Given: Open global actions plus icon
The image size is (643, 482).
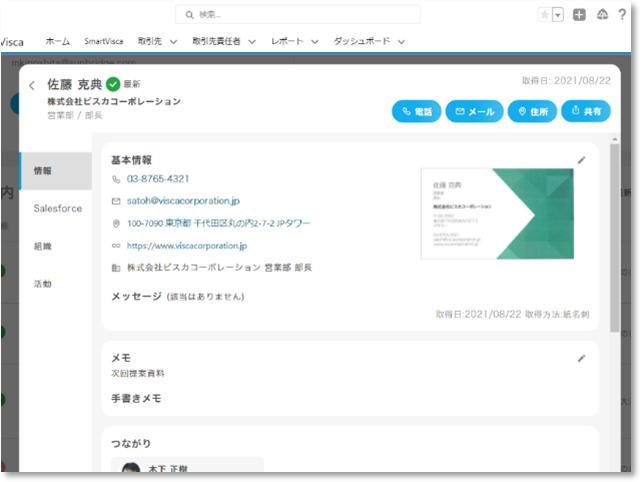Looking at the screenshot, I should point(579,15).
